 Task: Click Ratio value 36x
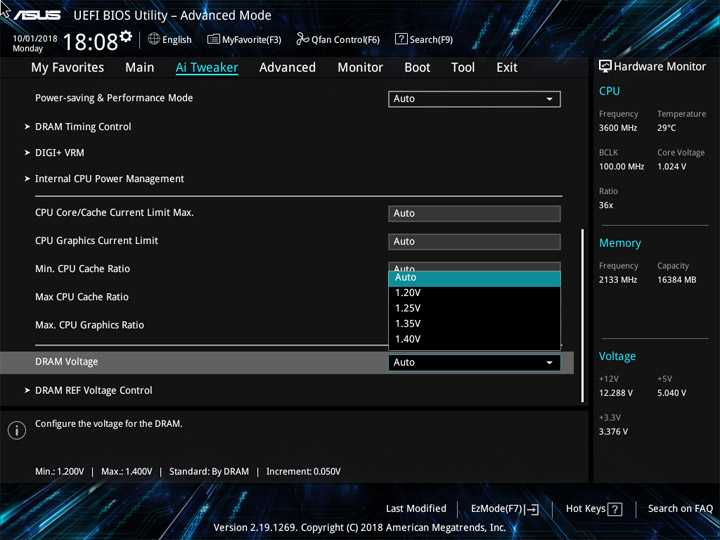point(606,205)
